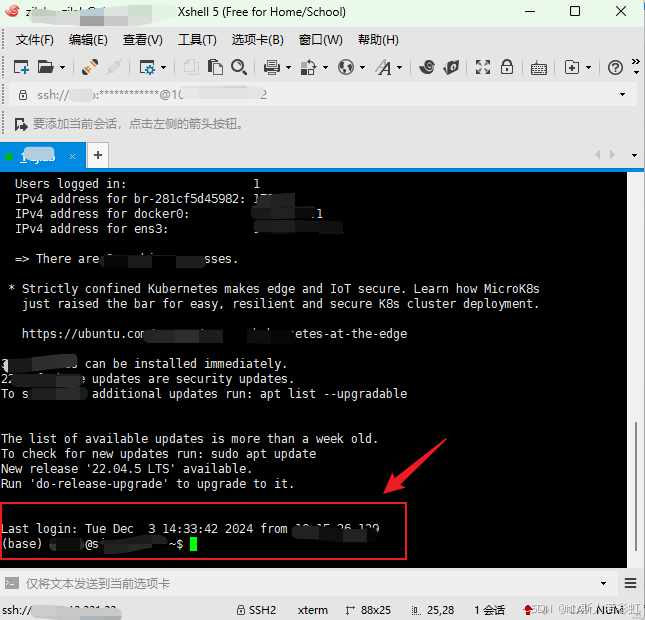
Task: Expand the Open folder dropdown arrow
Action: pos(63,67)
